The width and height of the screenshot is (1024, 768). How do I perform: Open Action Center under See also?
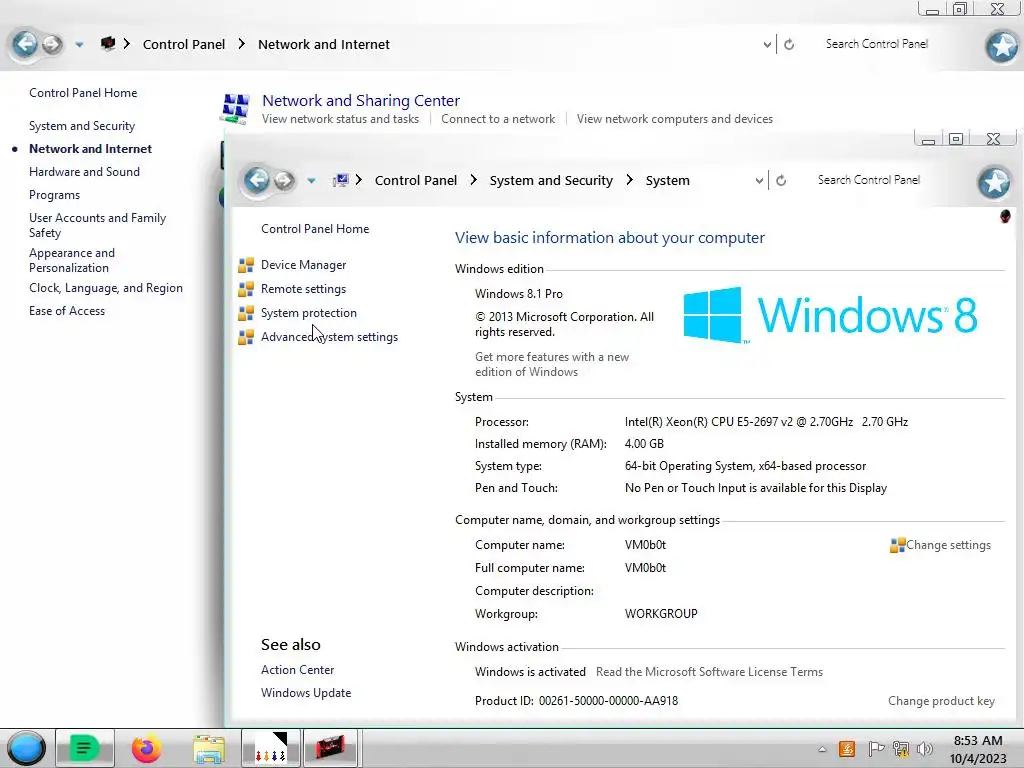click(297, 670)
